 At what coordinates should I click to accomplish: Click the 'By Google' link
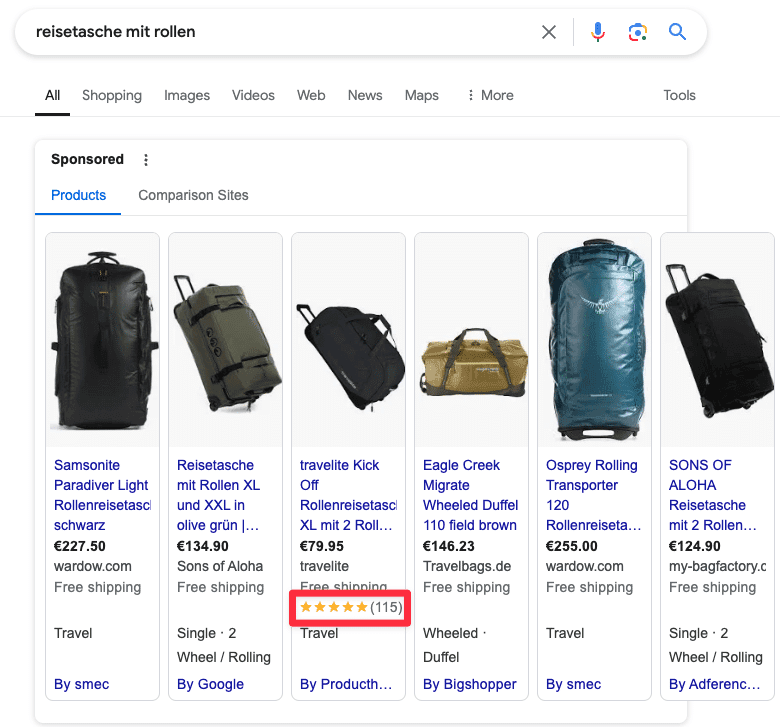(210, 684)
